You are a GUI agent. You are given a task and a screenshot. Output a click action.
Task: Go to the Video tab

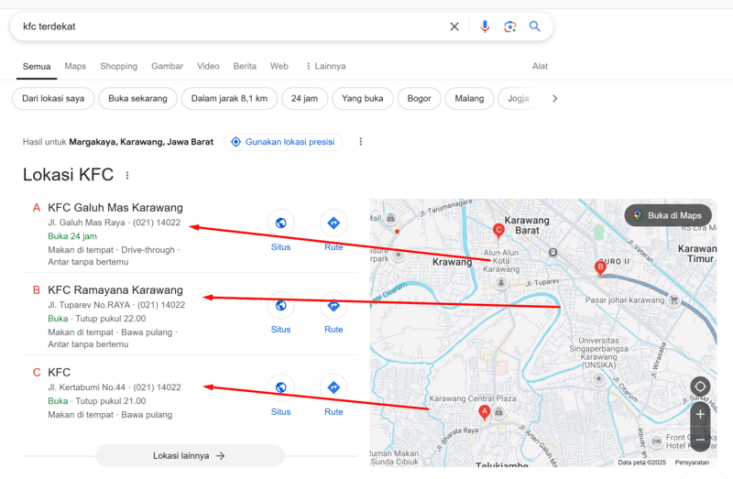pyautogui.click(x=208, y=66)
